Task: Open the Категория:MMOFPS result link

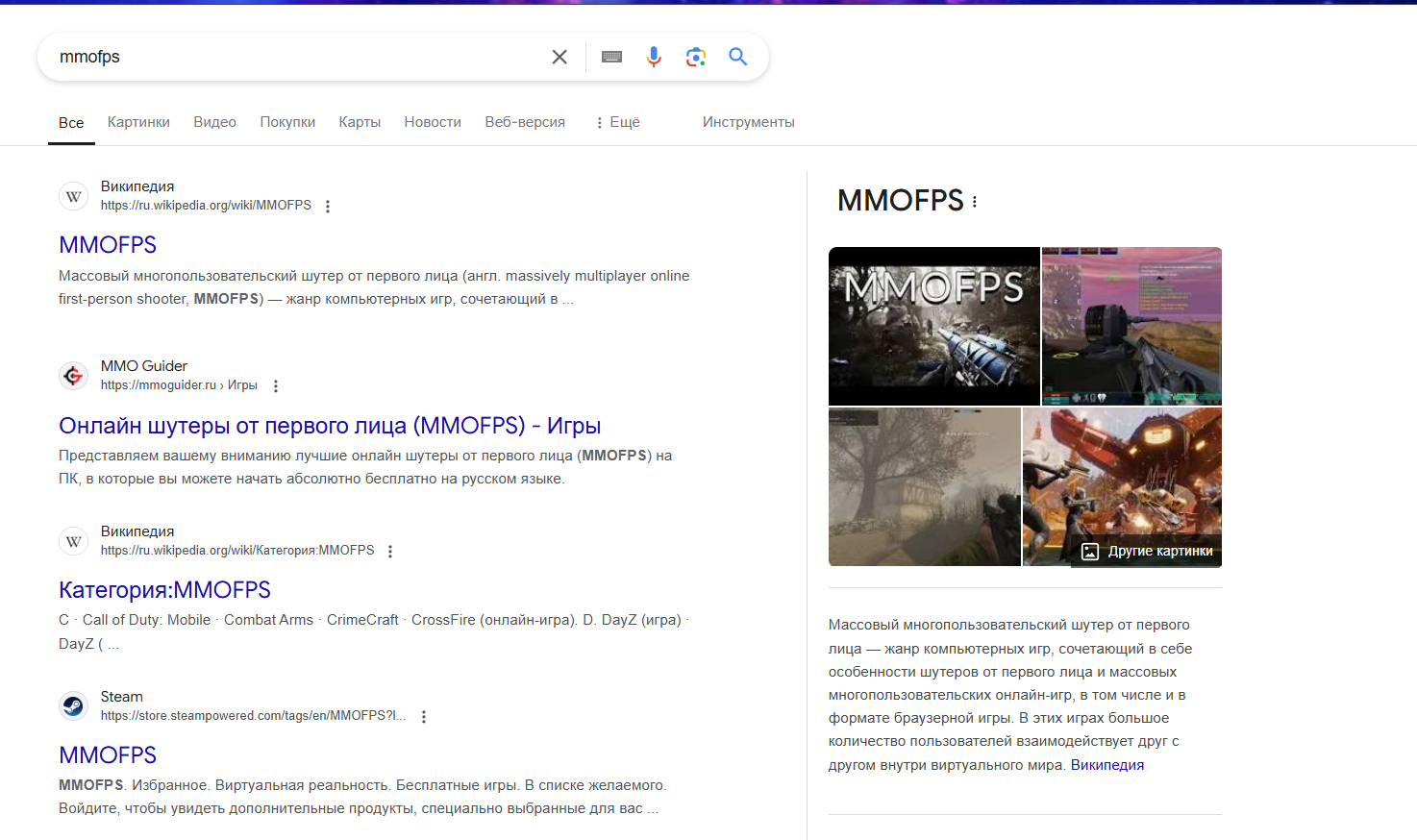Action: 164,590
